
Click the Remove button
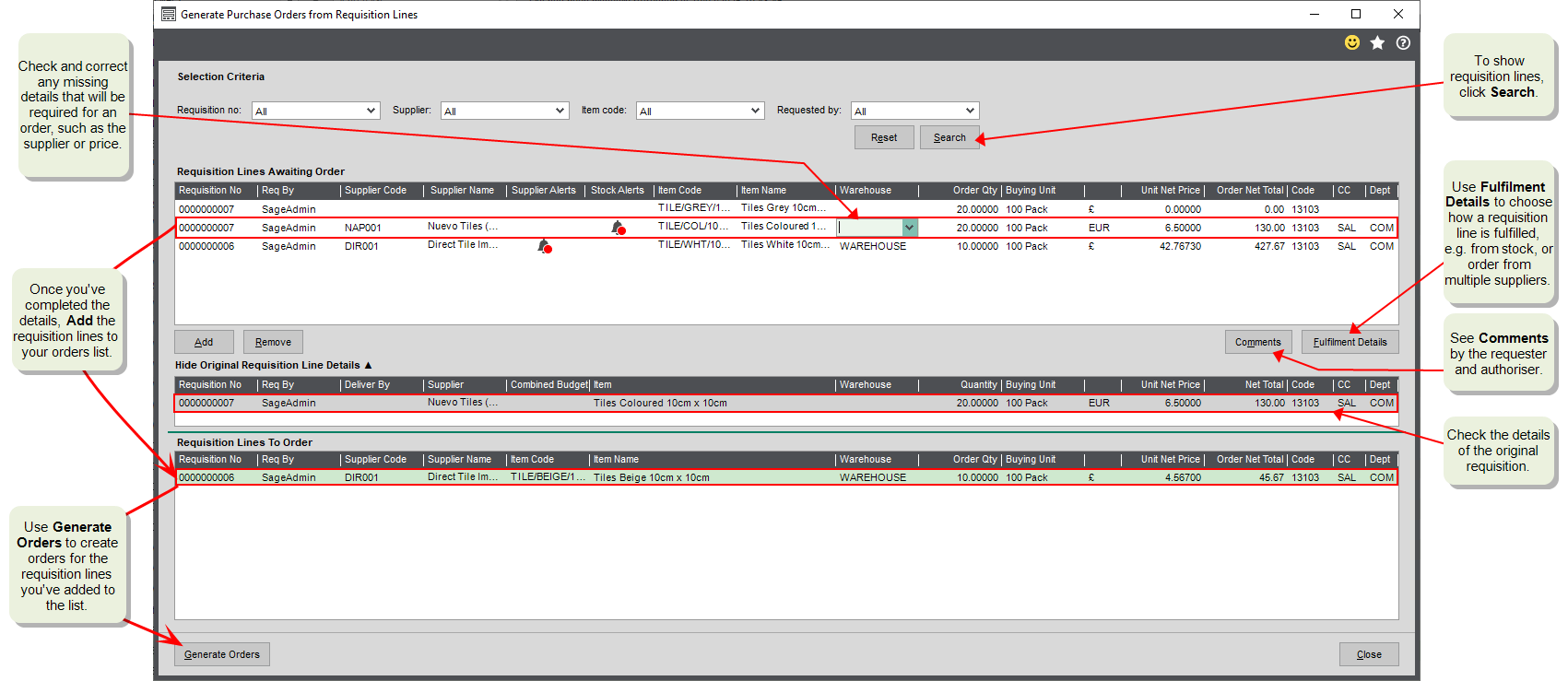(273, 342)
